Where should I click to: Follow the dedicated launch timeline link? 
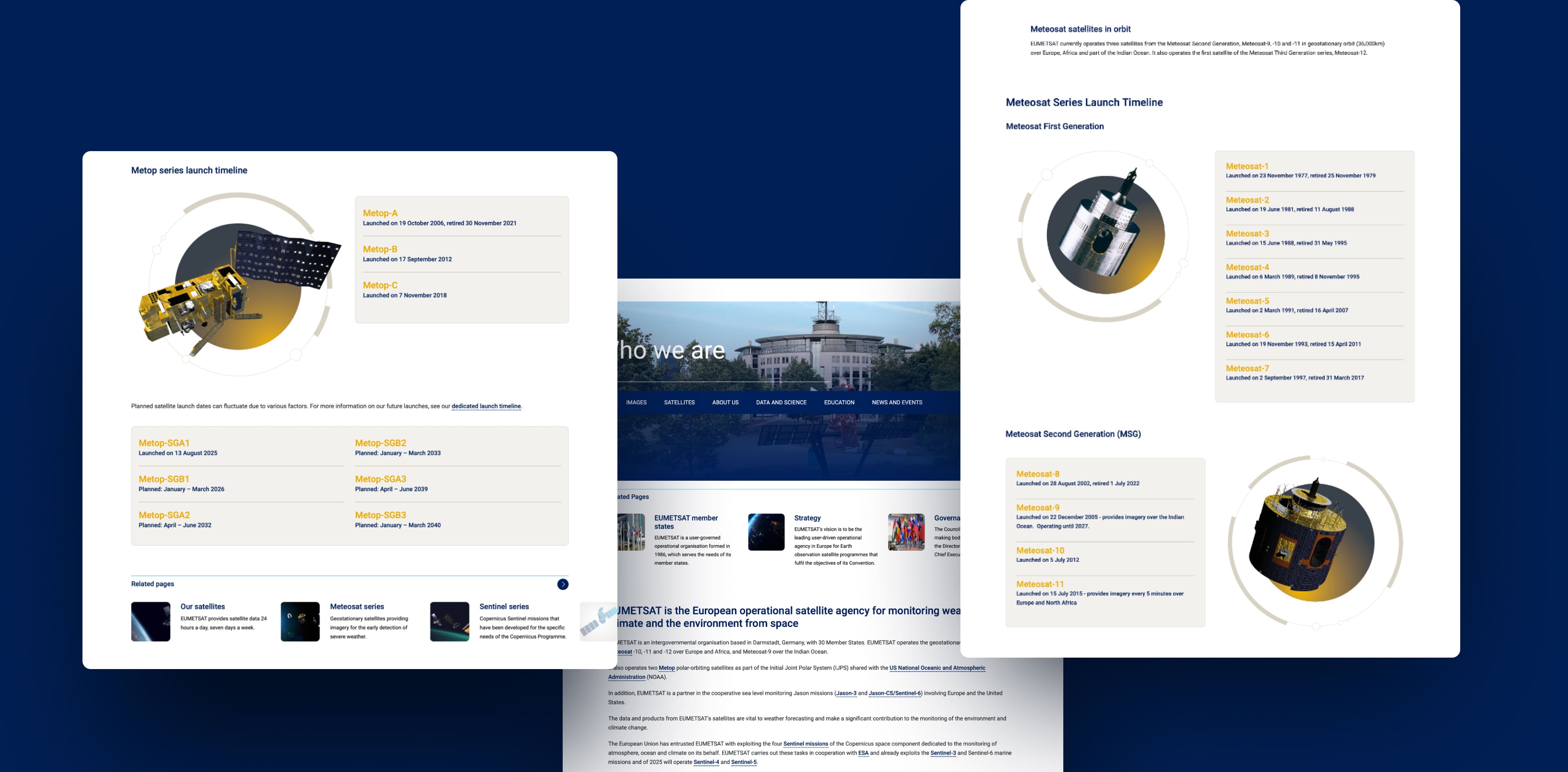486,406
